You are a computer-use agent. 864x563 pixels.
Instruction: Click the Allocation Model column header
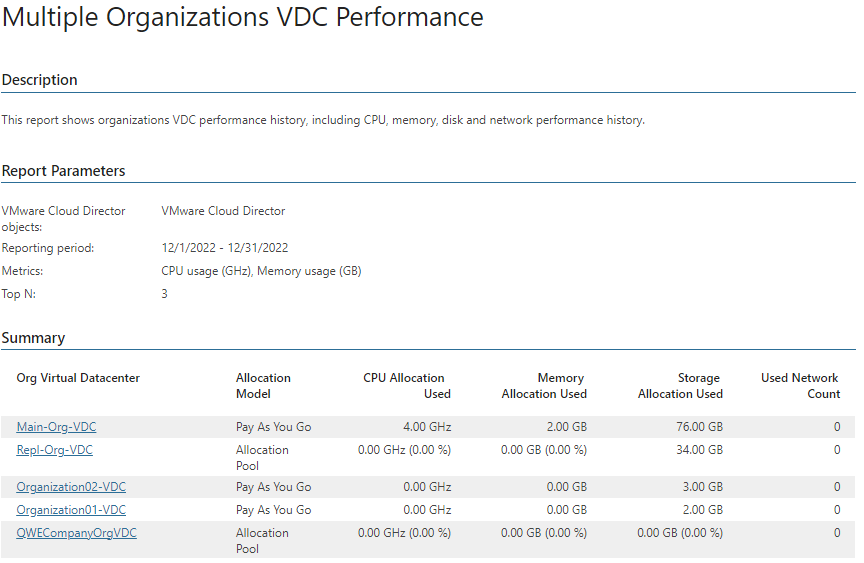point(263,386)
